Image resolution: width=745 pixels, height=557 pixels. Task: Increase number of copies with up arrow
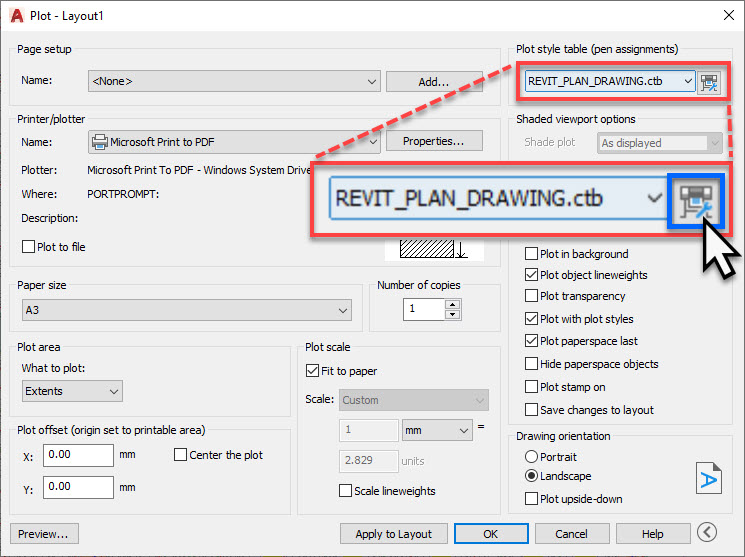point(453,304)
